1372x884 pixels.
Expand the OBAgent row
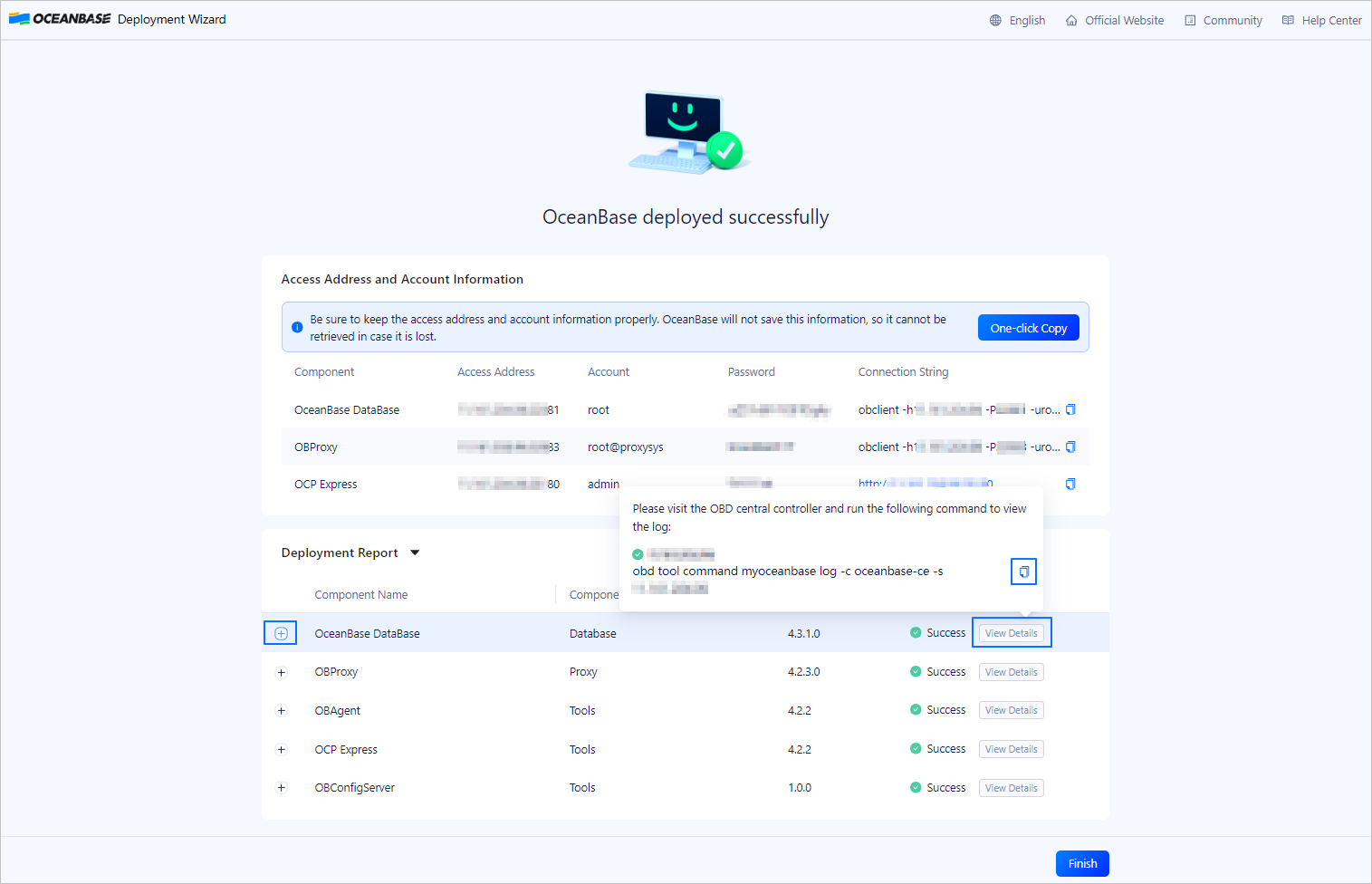pyautogui.click(x=281, y=711)
